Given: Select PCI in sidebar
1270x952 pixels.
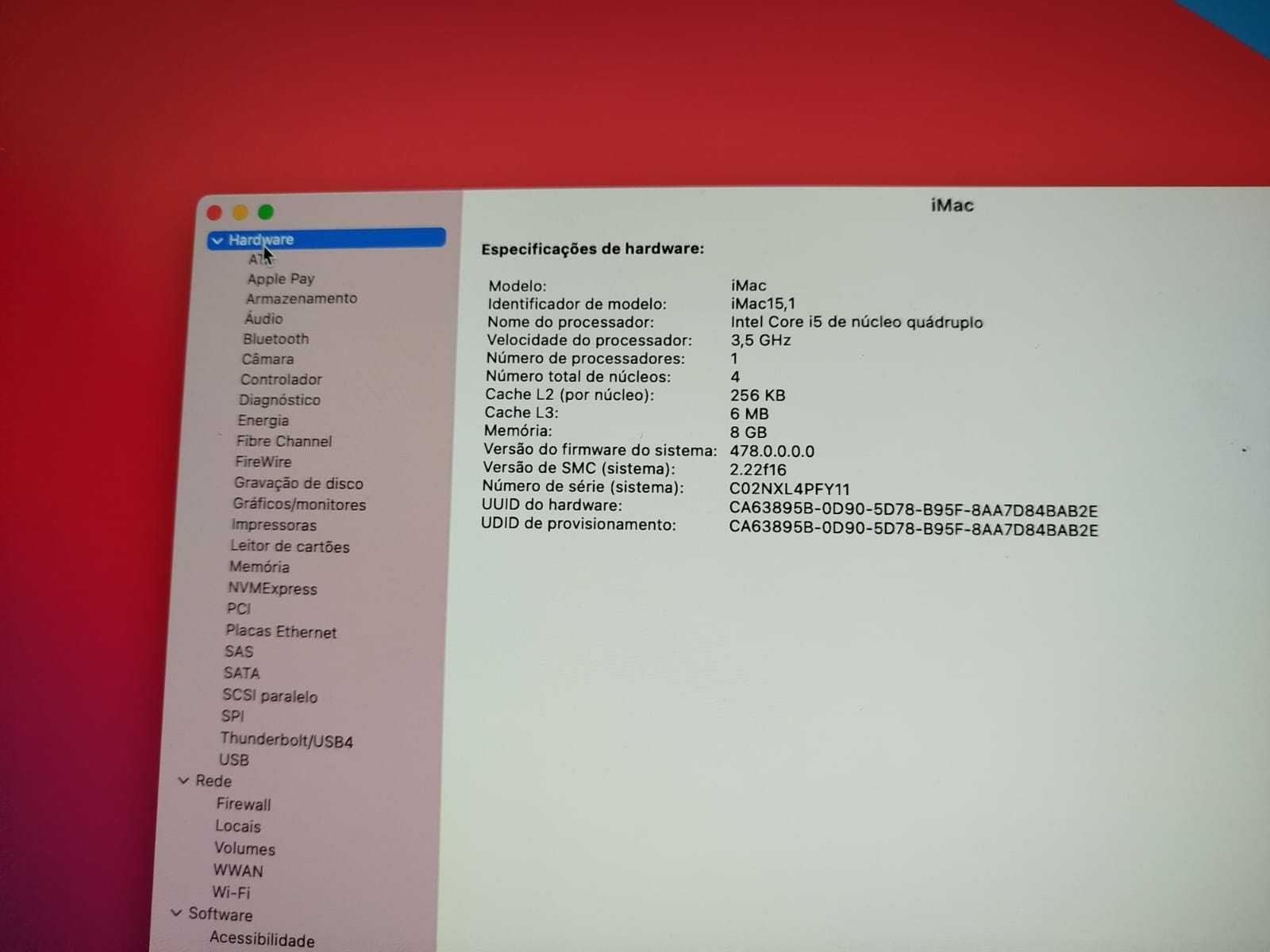Looking at the screenshot, I should click(x=238, y=609).
